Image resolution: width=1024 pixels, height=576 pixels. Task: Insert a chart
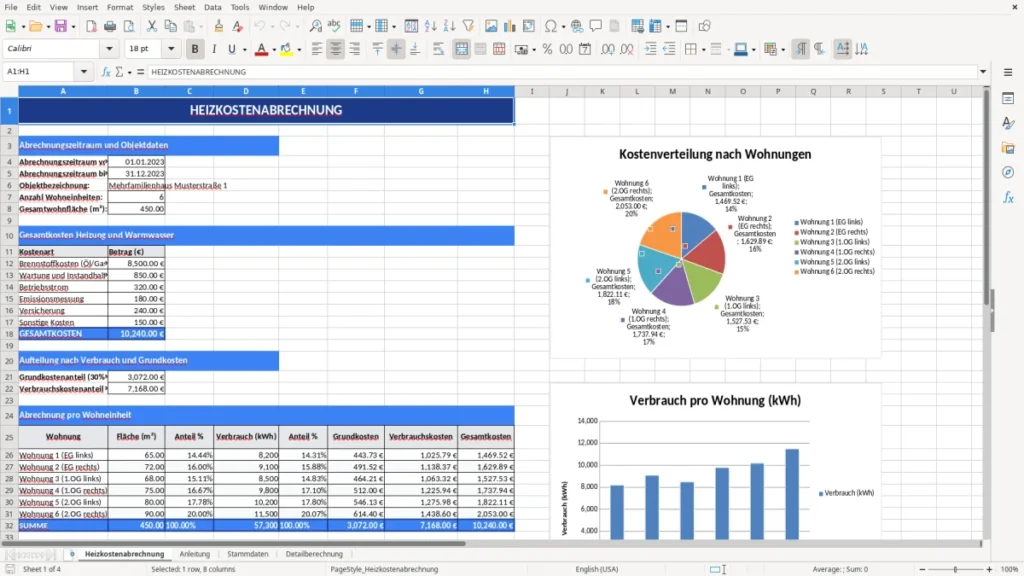click(510, 26)
